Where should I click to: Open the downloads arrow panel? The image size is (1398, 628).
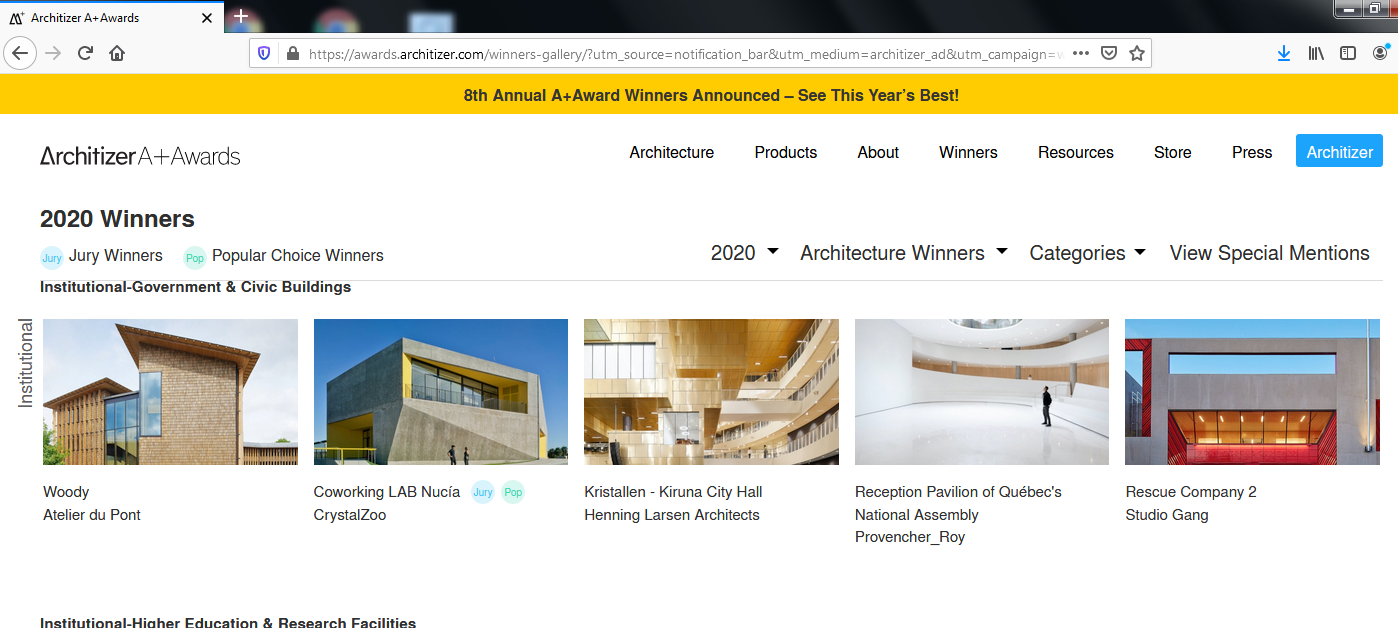(1284, 53)
